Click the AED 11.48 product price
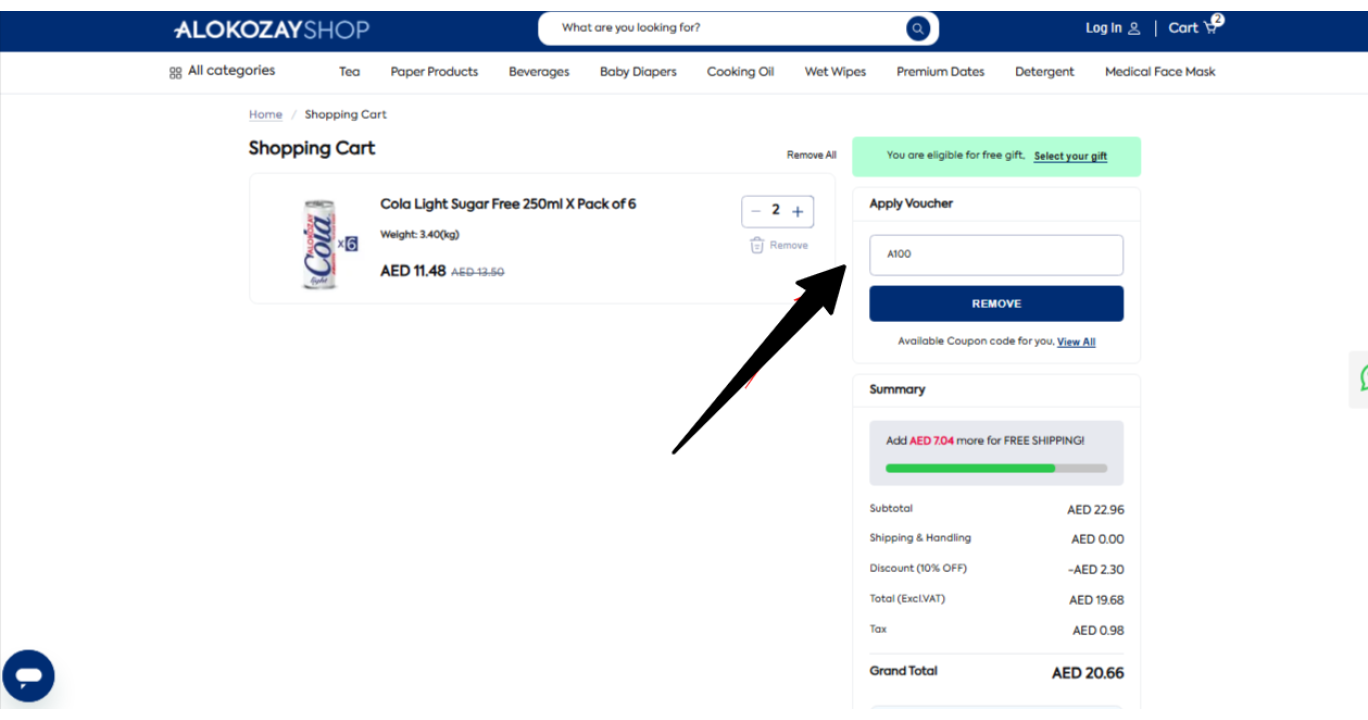The width and height of the screenshot is (1368, 720). click(x=413, y=271)
